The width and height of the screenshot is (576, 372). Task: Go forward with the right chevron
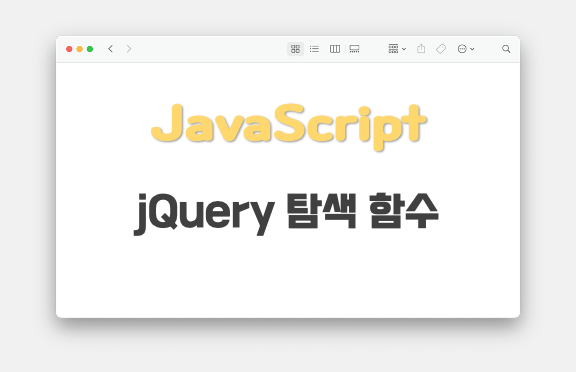click(129, 49)
